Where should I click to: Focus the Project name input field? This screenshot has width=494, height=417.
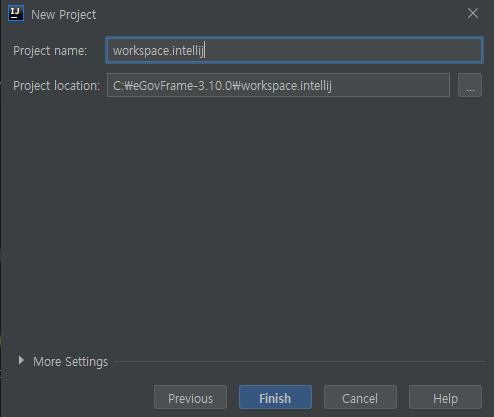click(294, 50)
